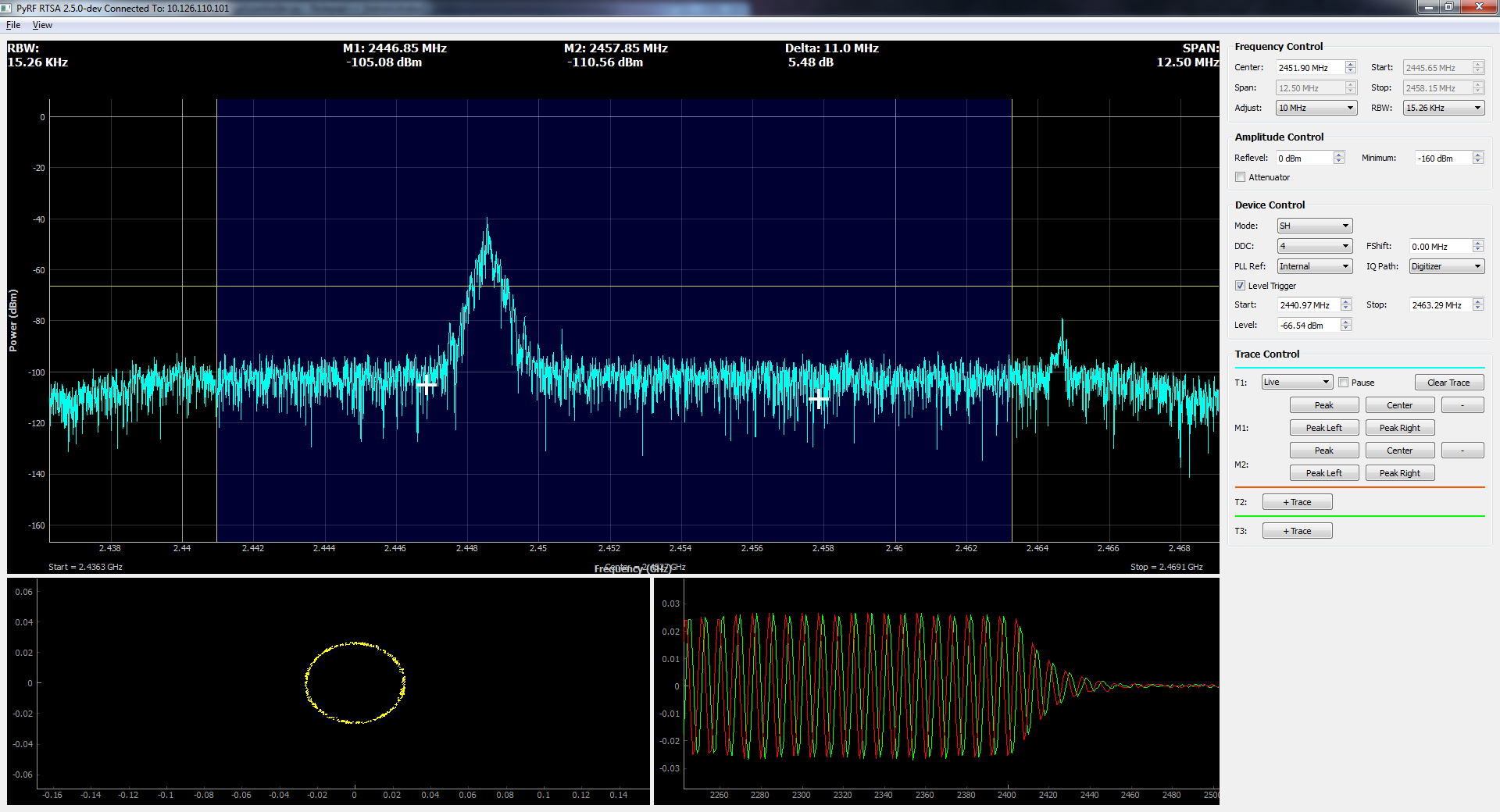1500x812 pixels.
Task: Open the RBW dropdown
Action: click(x=1442, y=107)
